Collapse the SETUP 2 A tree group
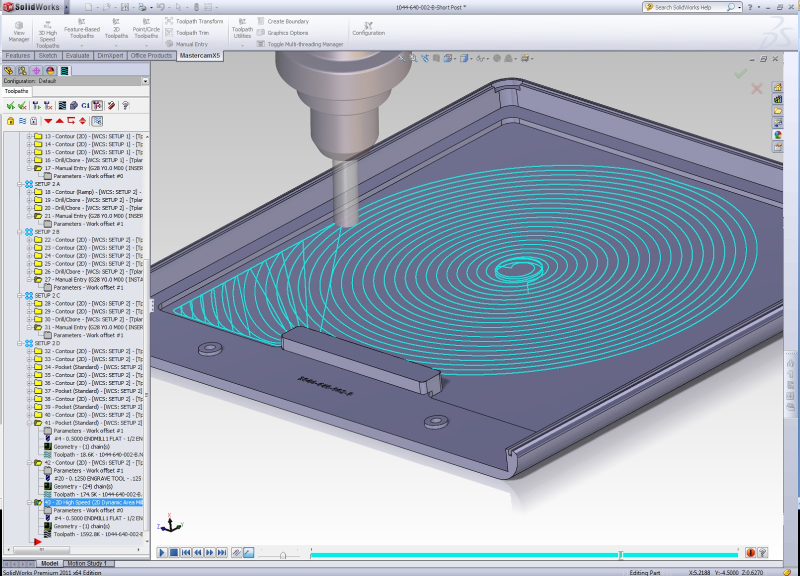Viewport: 800px width, 576px height. (x=19, y=184)
